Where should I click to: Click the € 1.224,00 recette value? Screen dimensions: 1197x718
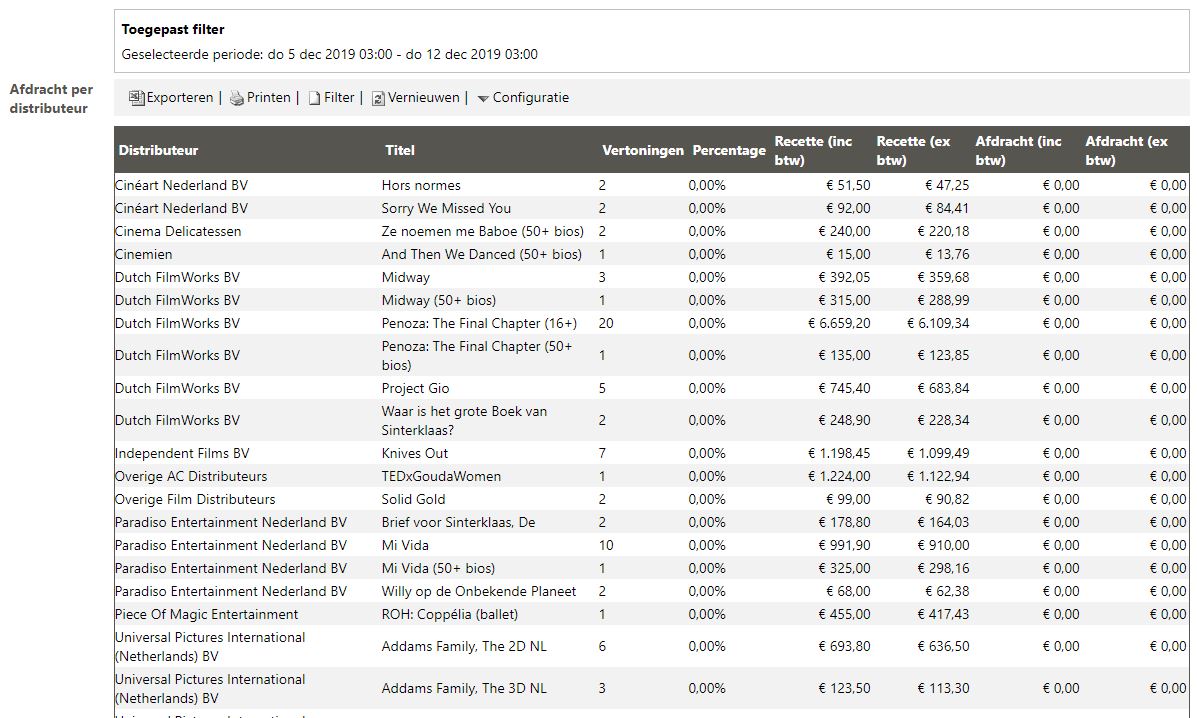(x=839, y=476)
